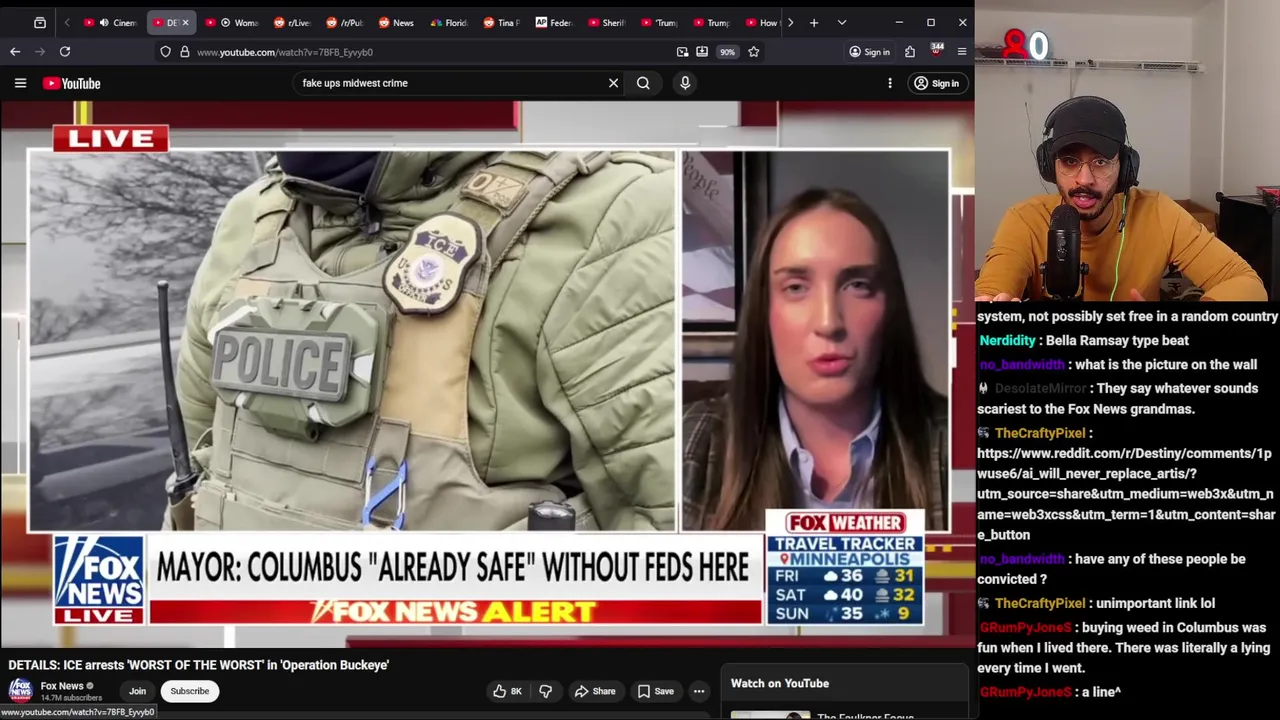Like the video showing 8K likes

click(507, 691)
